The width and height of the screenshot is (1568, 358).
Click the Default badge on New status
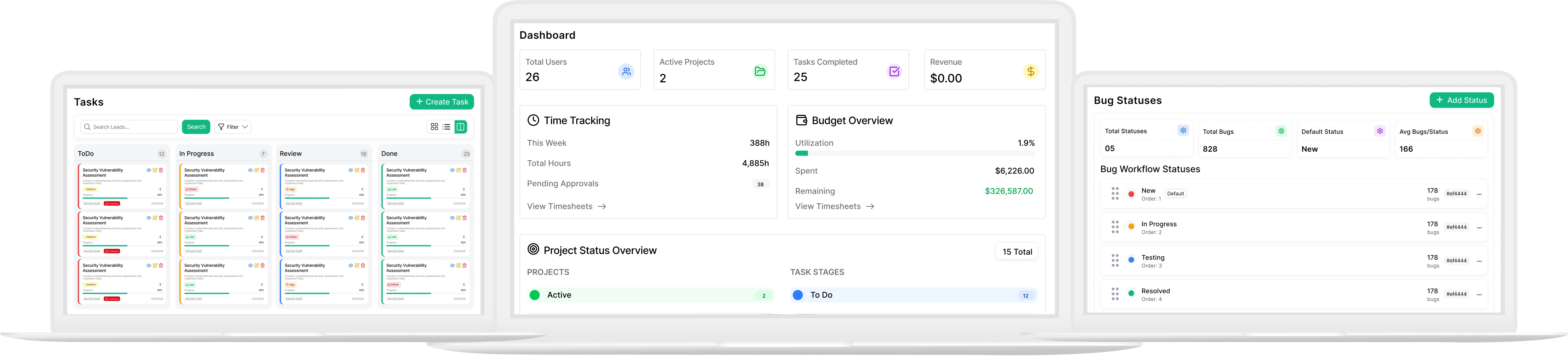(1175, 193)
